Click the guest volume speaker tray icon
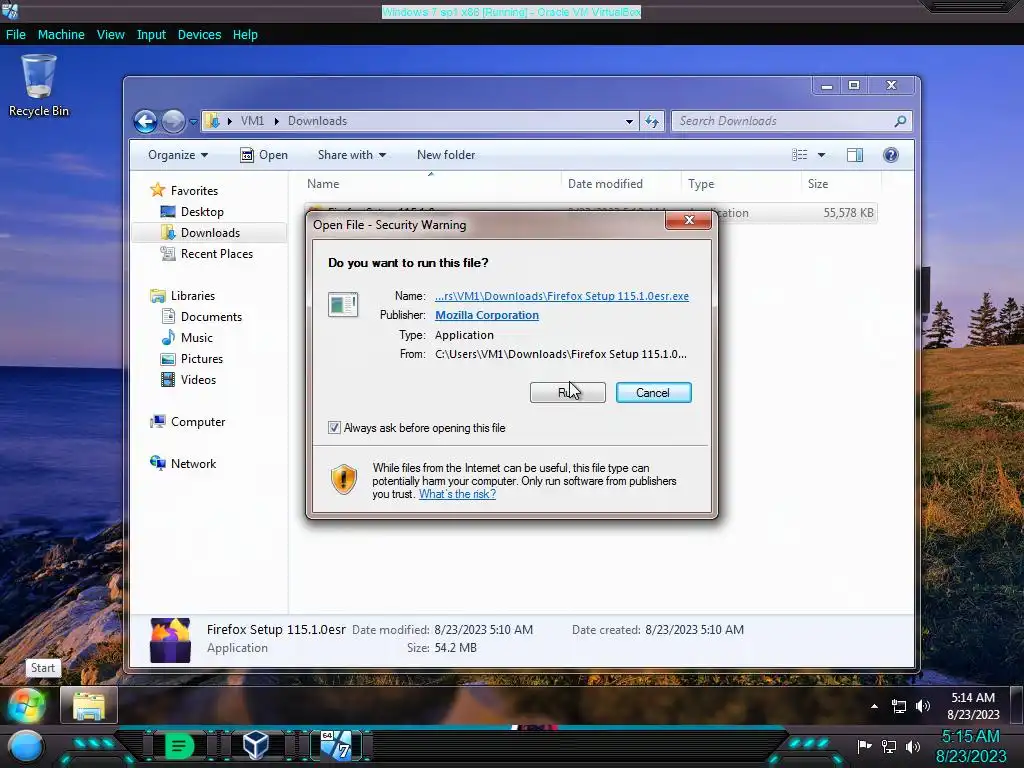 coord(922,706)
